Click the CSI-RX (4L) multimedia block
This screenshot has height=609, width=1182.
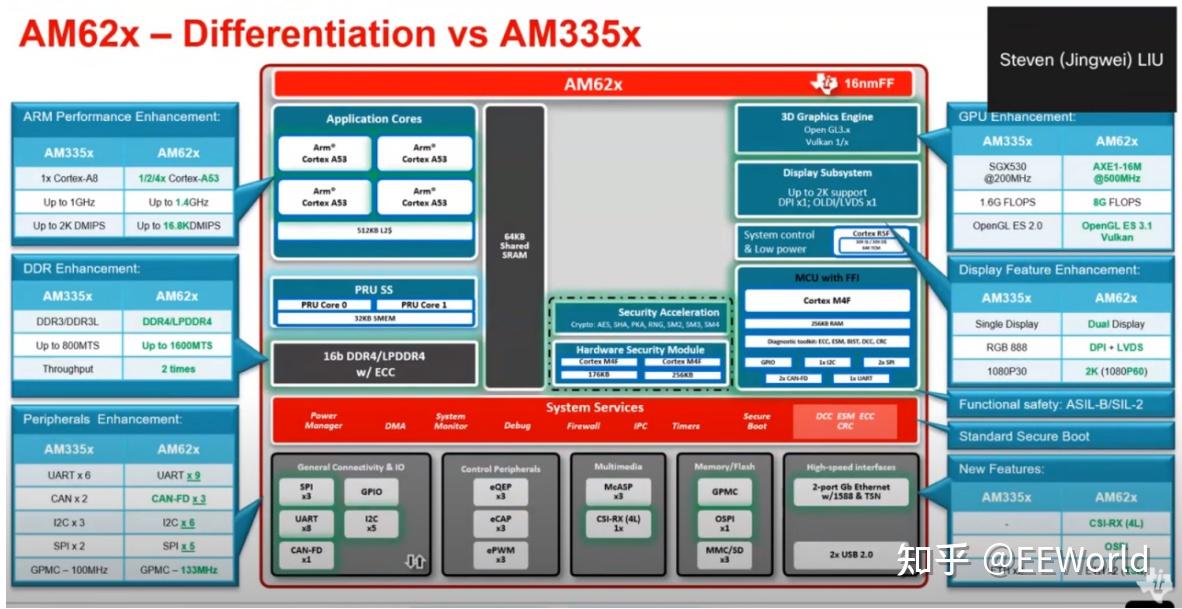click(x=618, y=523)
